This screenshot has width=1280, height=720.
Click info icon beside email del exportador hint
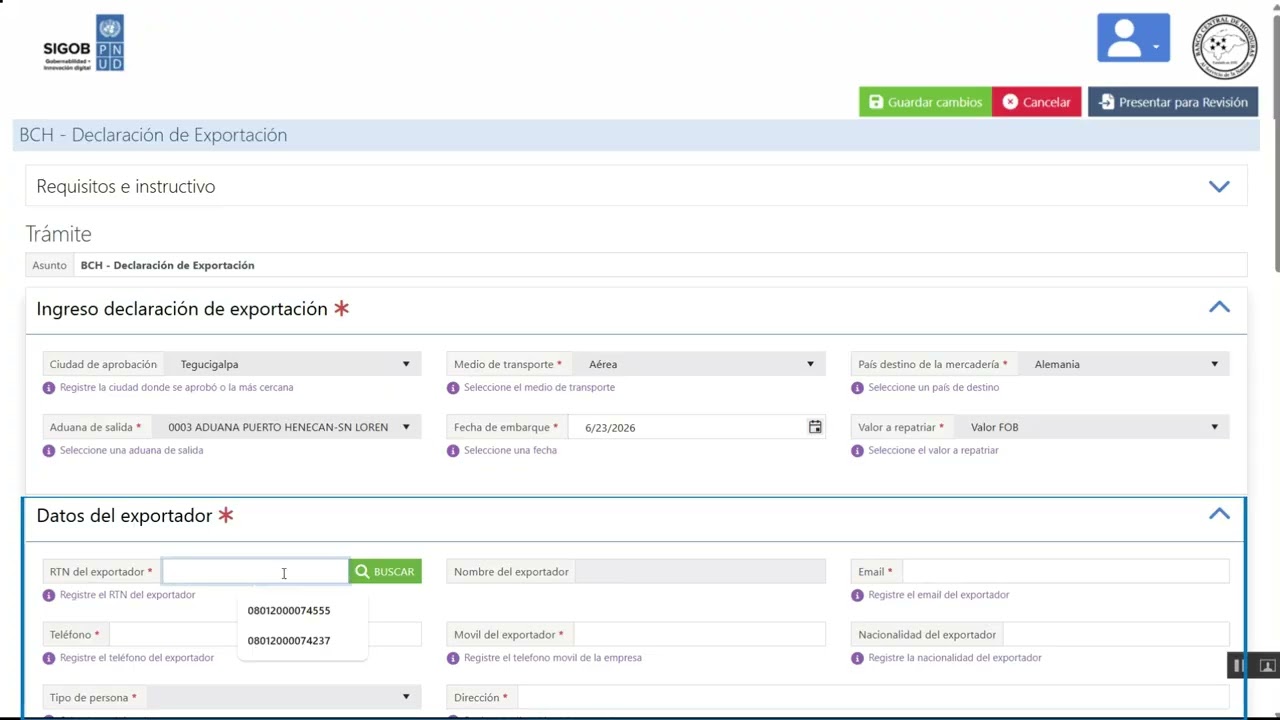pyautogui.click(x=857, y=595)
